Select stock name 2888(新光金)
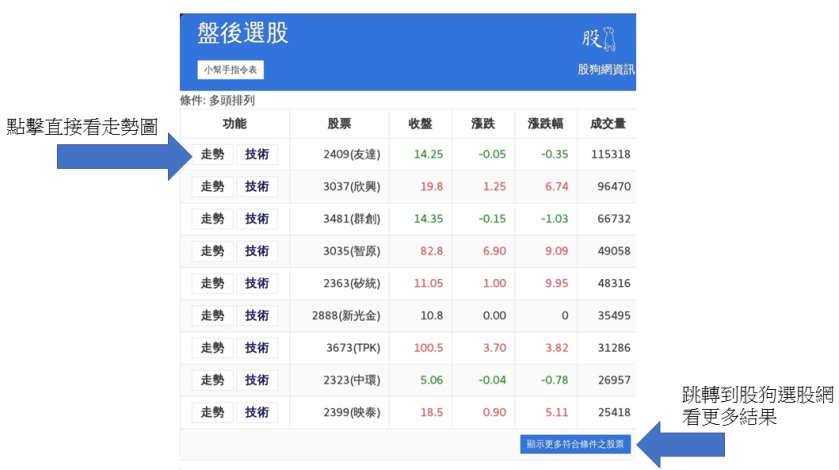The width and height of the screenshot is (839, 470). pyautogui.click(x=346, y=315)
